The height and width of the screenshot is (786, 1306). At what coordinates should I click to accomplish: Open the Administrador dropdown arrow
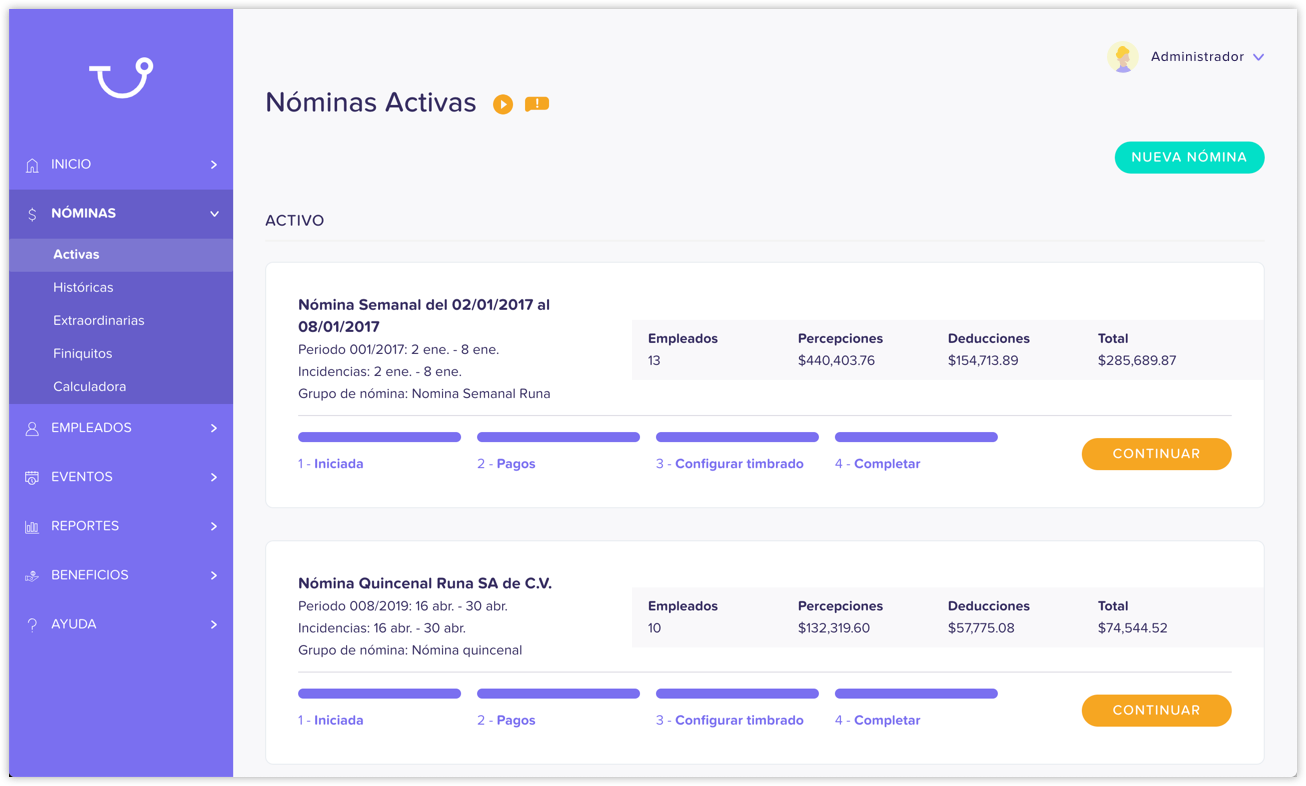(x=1258, y=57)
